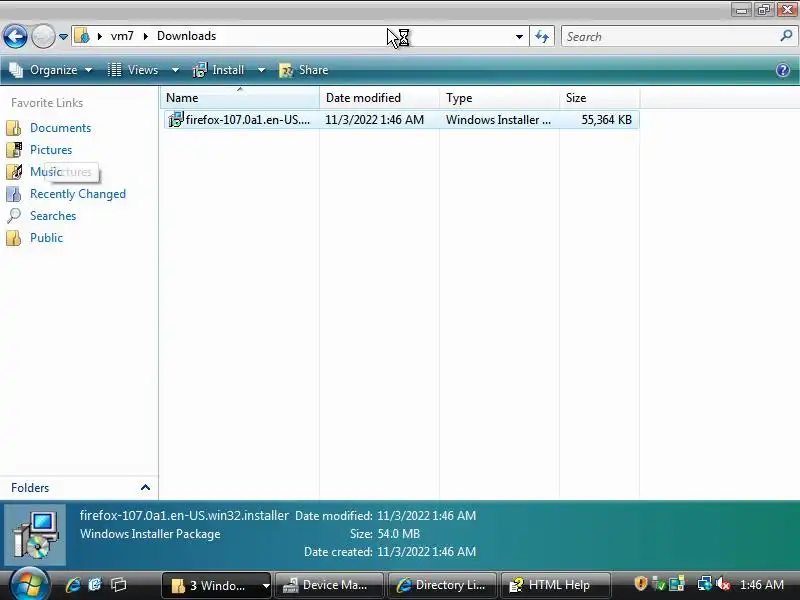Click the Documents folder icon

pyautogui.click(x=14, y=128)
